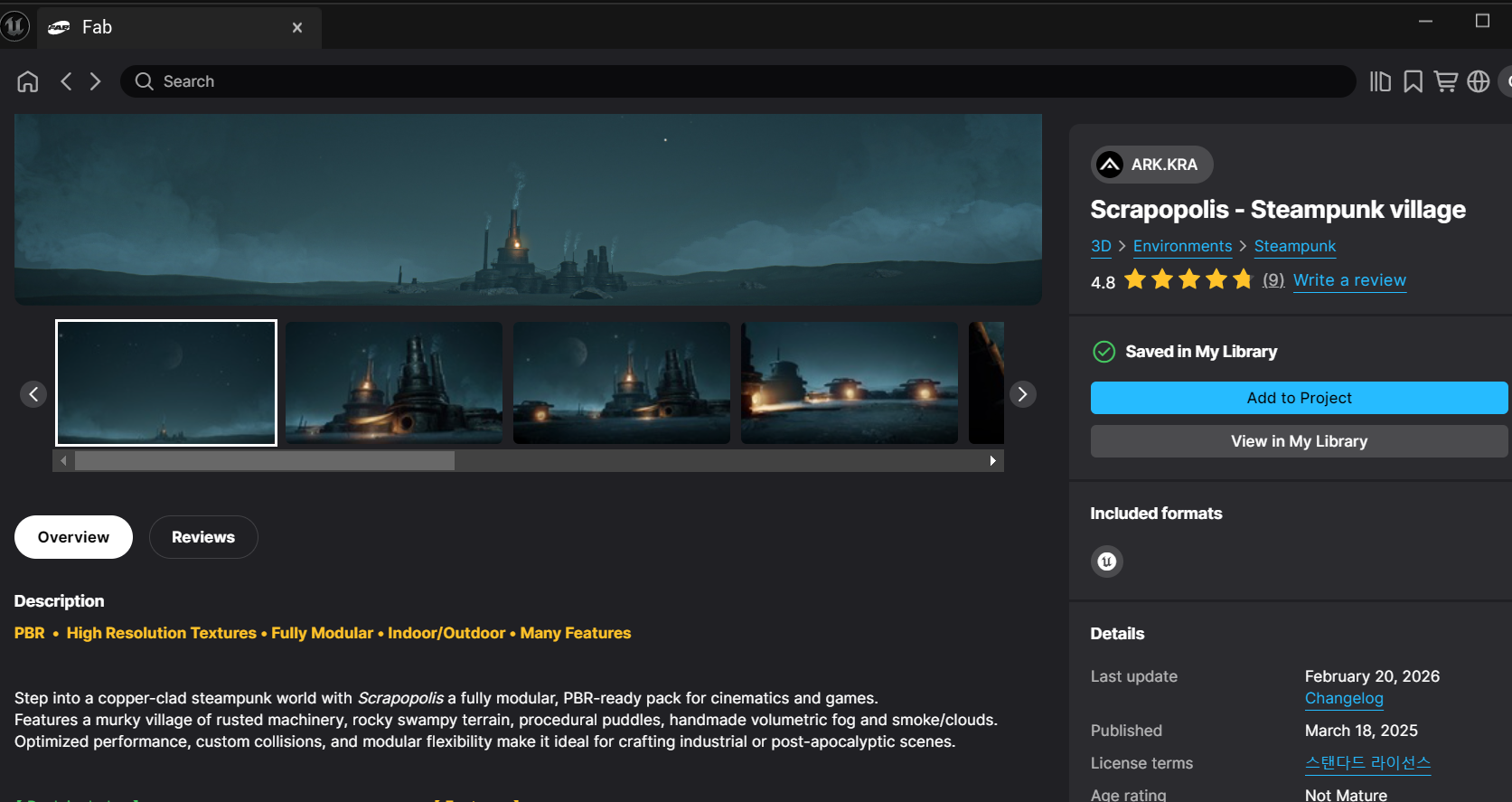Open the 스탠다드 라이선스 license link
Viewport: 1512px width, 802px height.
[x=1367, y=763]
